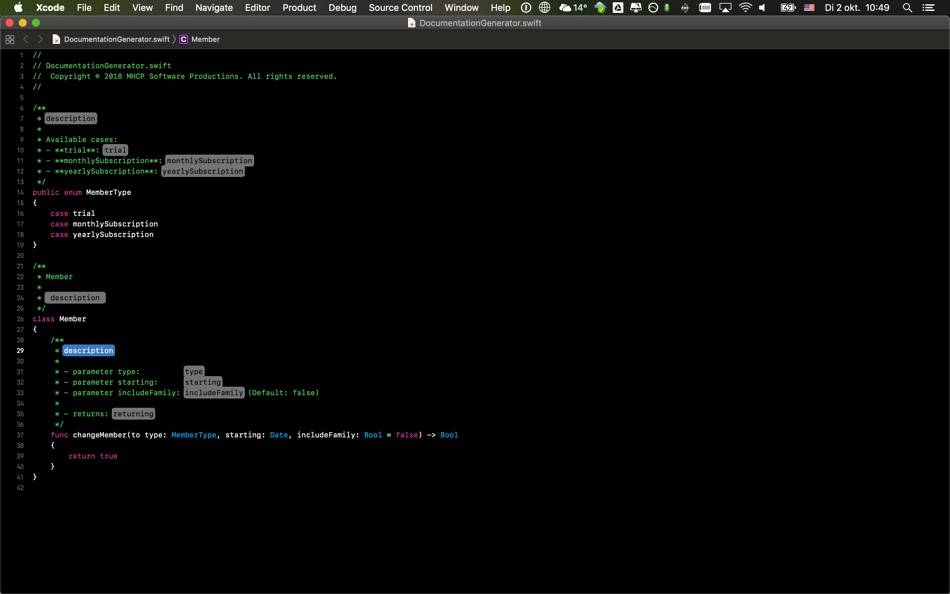Select the returning placeholder token
The image size is (950, 594).
click(x=133, y=413)
